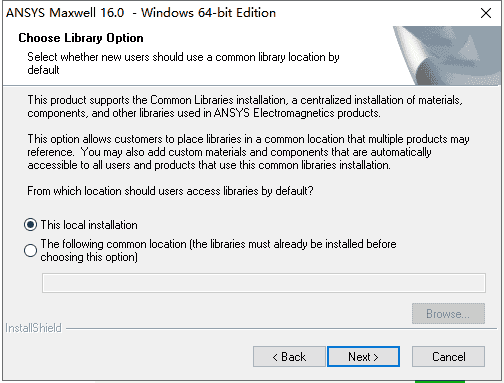Click the paragraph about Common Libraries installation
The height and width of the screenshot is (383, 504).
(x=245, y=107)
